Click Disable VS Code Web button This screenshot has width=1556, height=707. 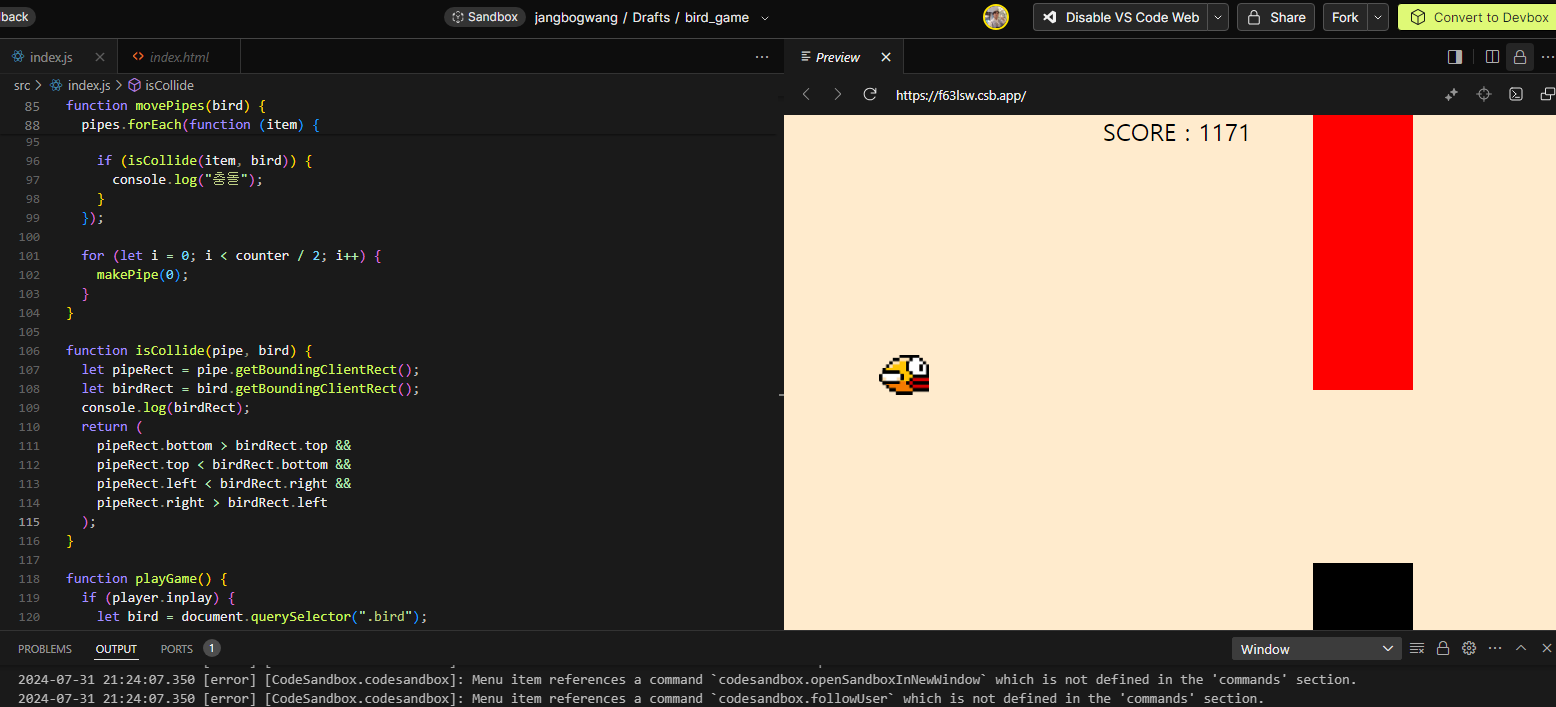[1120, 17]
